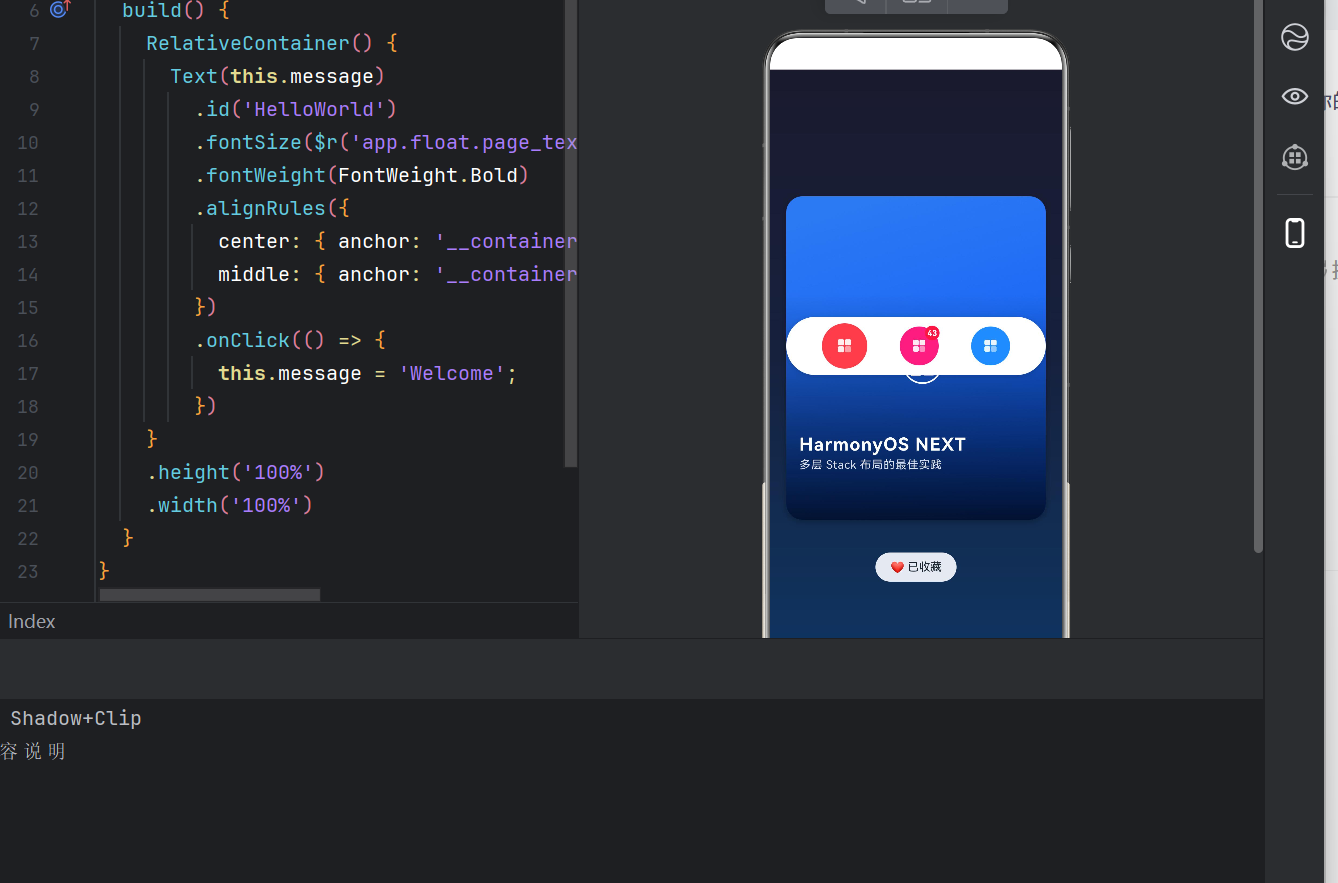This screenshot has width=1338, height=883.
Task: Click the override gutter icon on line 6
Action: tap(60, 10)
